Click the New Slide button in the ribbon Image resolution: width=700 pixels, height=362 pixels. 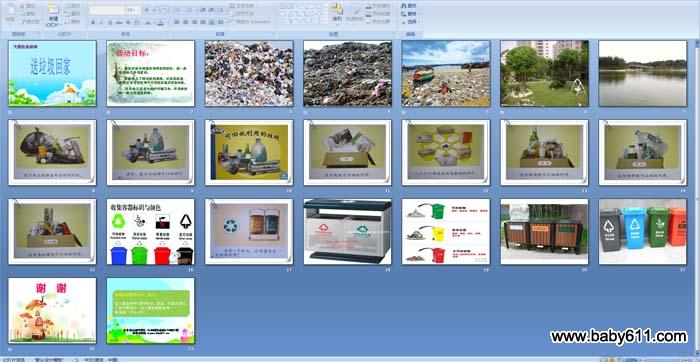pyautogui.click(x=54, y=14)
